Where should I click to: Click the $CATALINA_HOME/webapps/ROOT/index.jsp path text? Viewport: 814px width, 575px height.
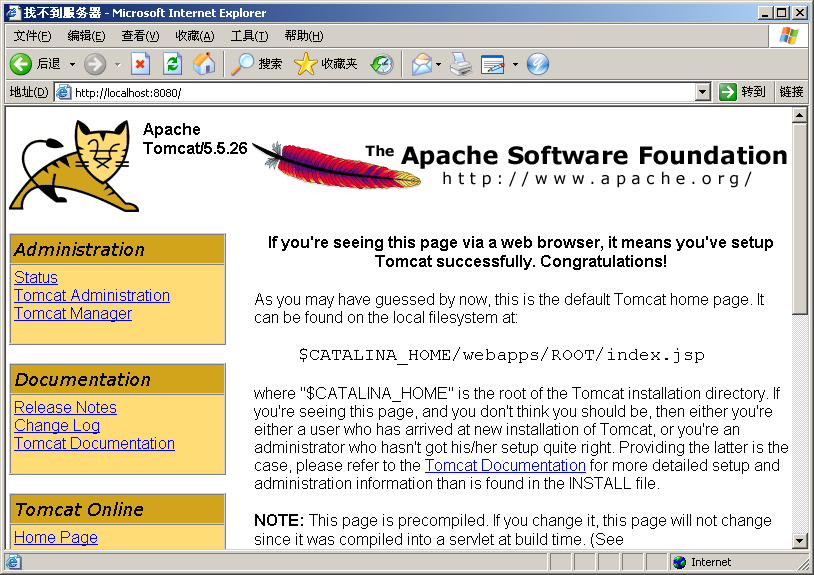501,355
